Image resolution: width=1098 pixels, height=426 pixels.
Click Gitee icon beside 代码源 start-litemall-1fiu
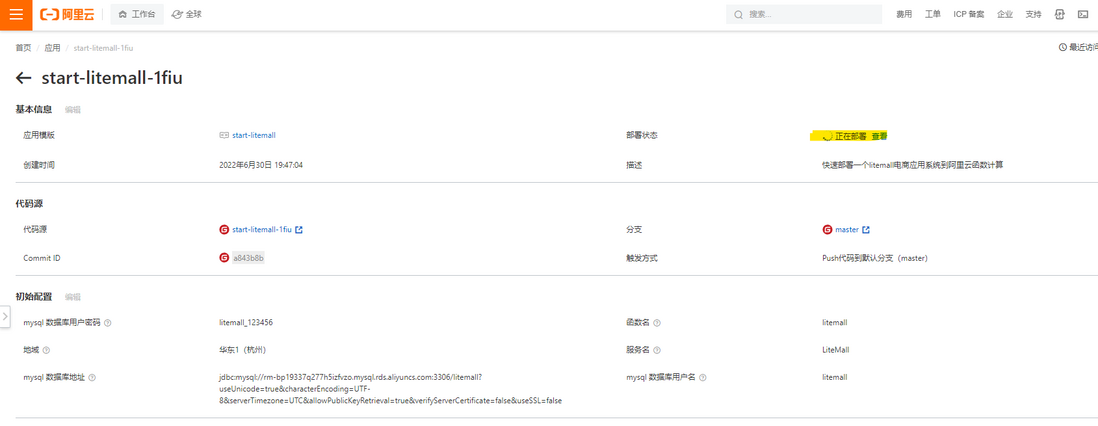coord(224,229)
